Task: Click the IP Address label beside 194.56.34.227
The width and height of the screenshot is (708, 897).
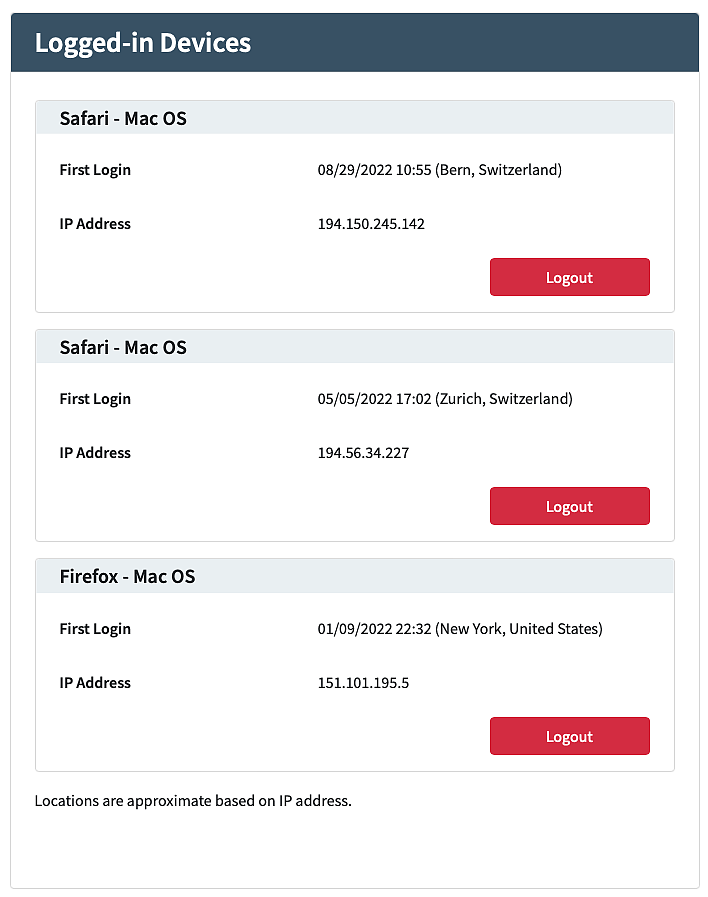Action: pyautogui.click(x=95, y=453)
